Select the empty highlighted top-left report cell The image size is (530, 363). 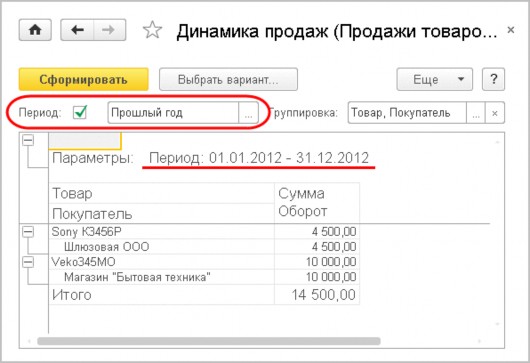coord(85,141)
